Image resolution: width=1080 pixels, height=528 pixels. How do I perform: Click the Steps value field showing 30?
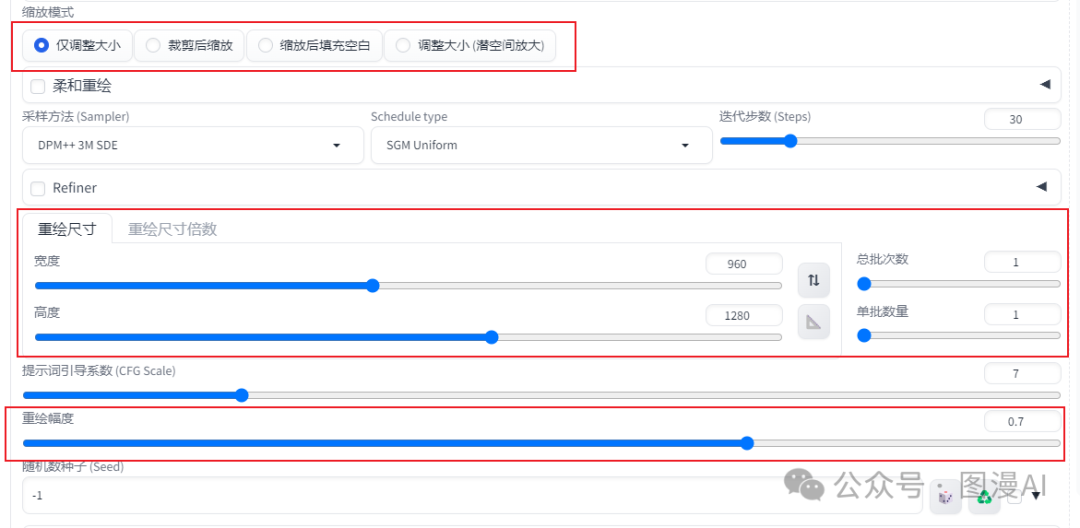(1023, 119)
